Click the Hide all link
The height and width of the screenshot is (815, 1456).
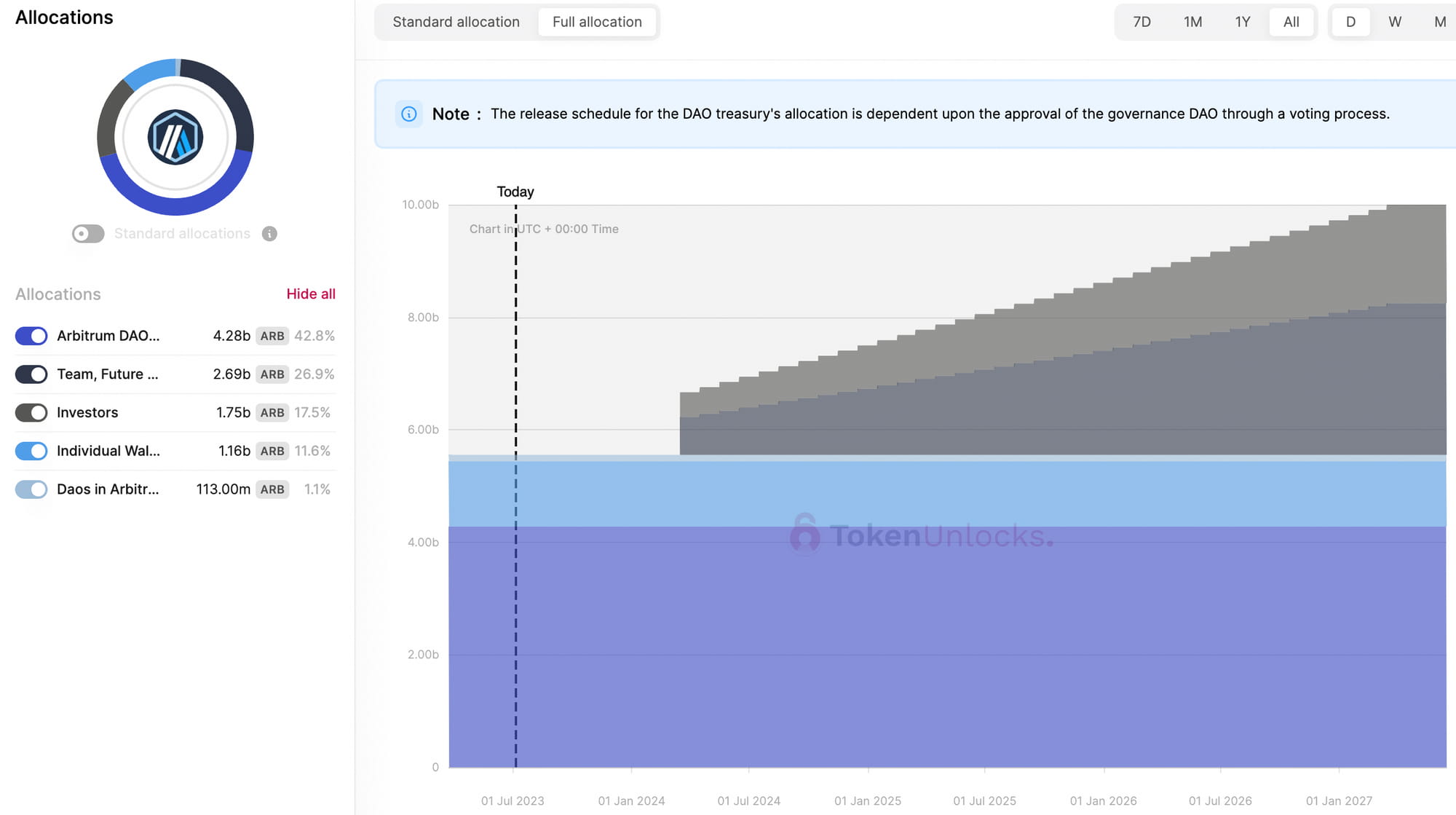click(311, 294)
